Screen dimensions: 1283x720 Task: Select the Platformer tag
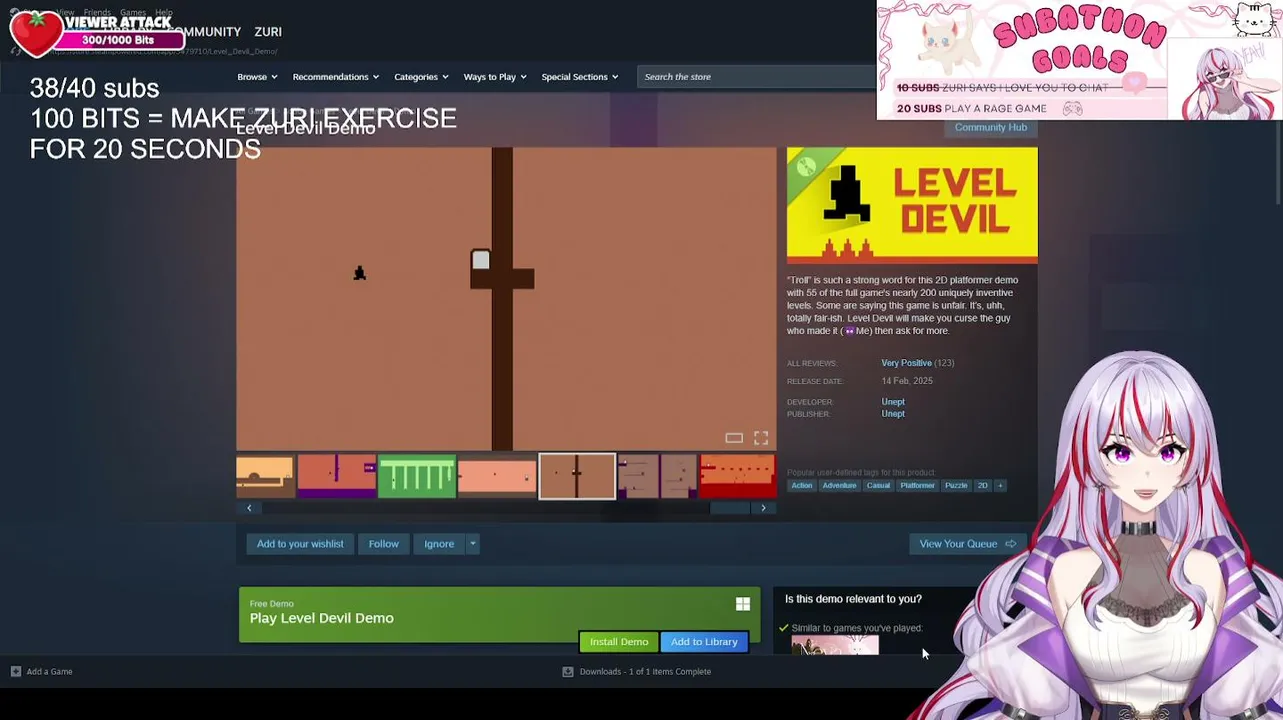point(917,486)
